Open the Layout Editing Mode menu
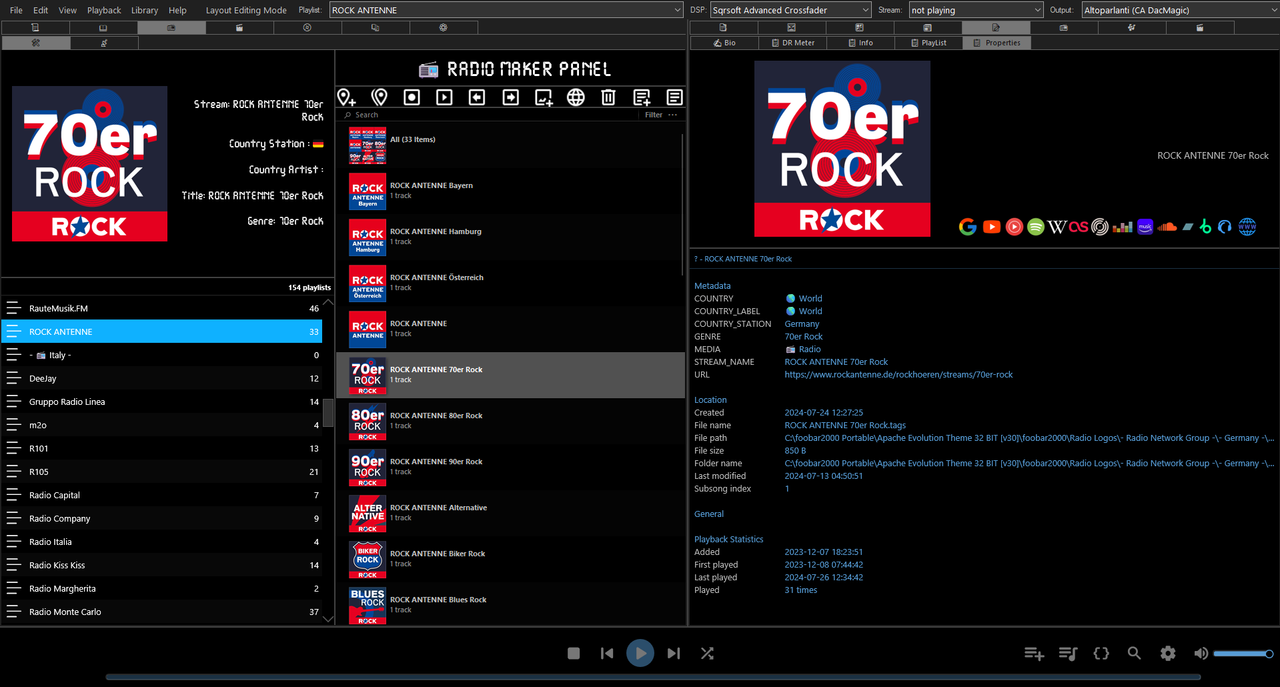 246,10
